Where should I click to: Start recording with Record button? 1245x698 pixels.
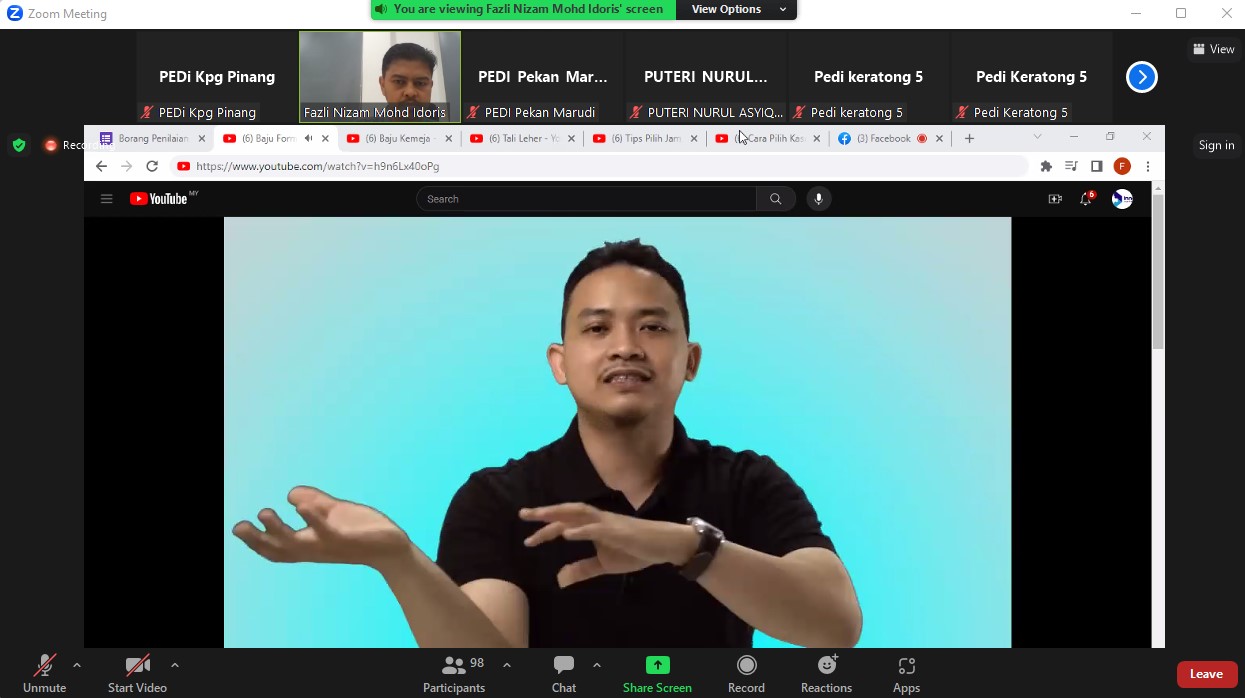tap(746, 666)
